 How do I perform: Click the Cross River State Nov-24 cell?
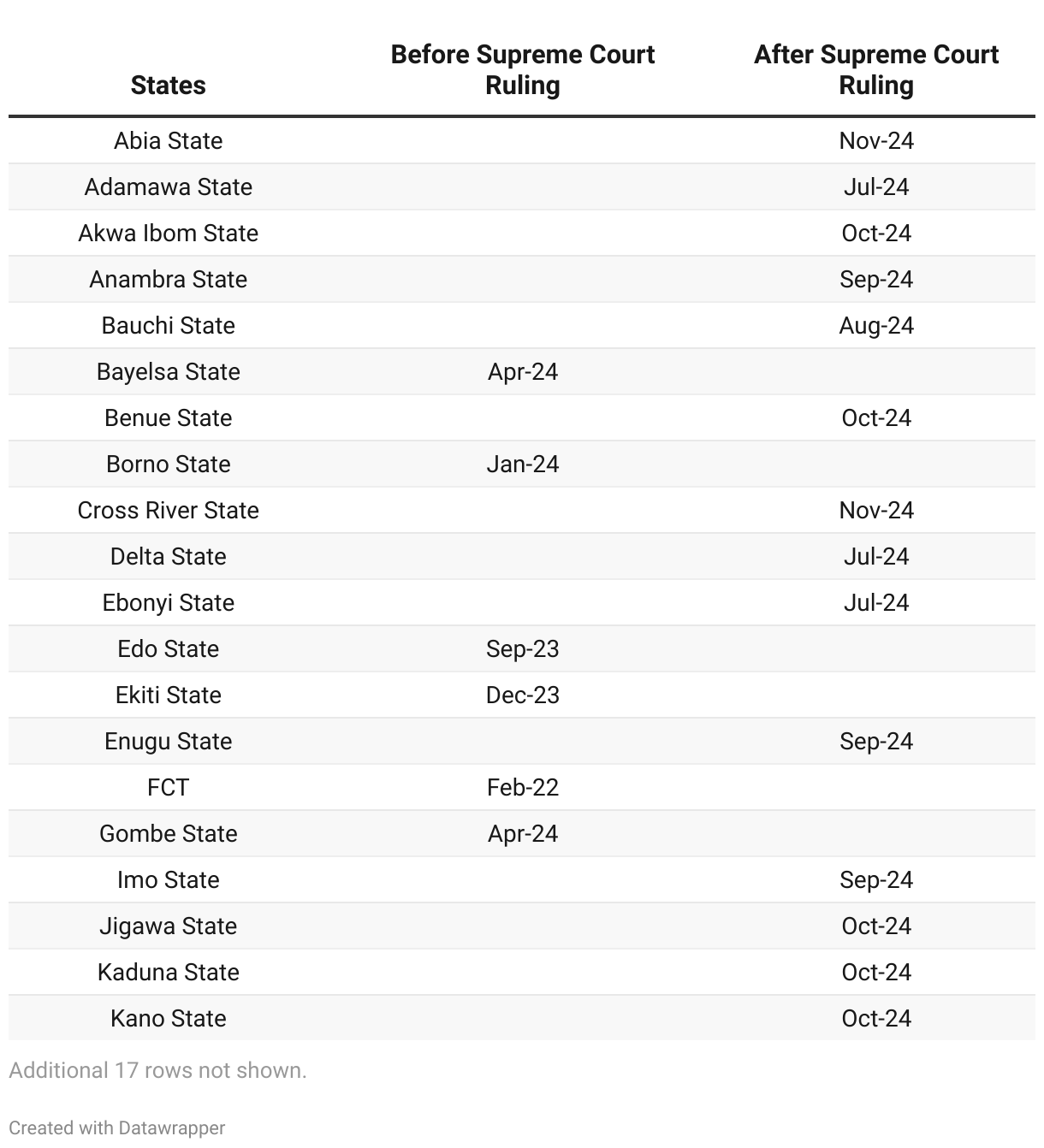875,510
